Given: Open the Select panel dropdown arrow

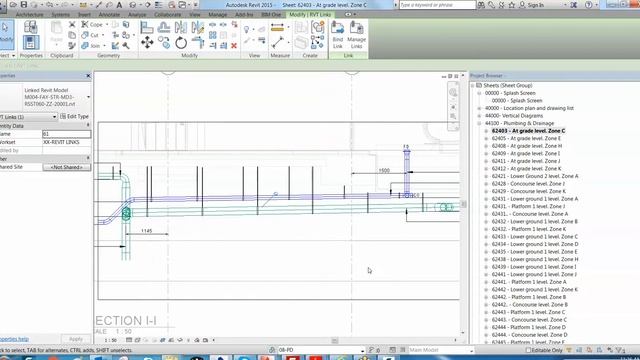Looking at the screenshot, I should click(x=13, y=56).
